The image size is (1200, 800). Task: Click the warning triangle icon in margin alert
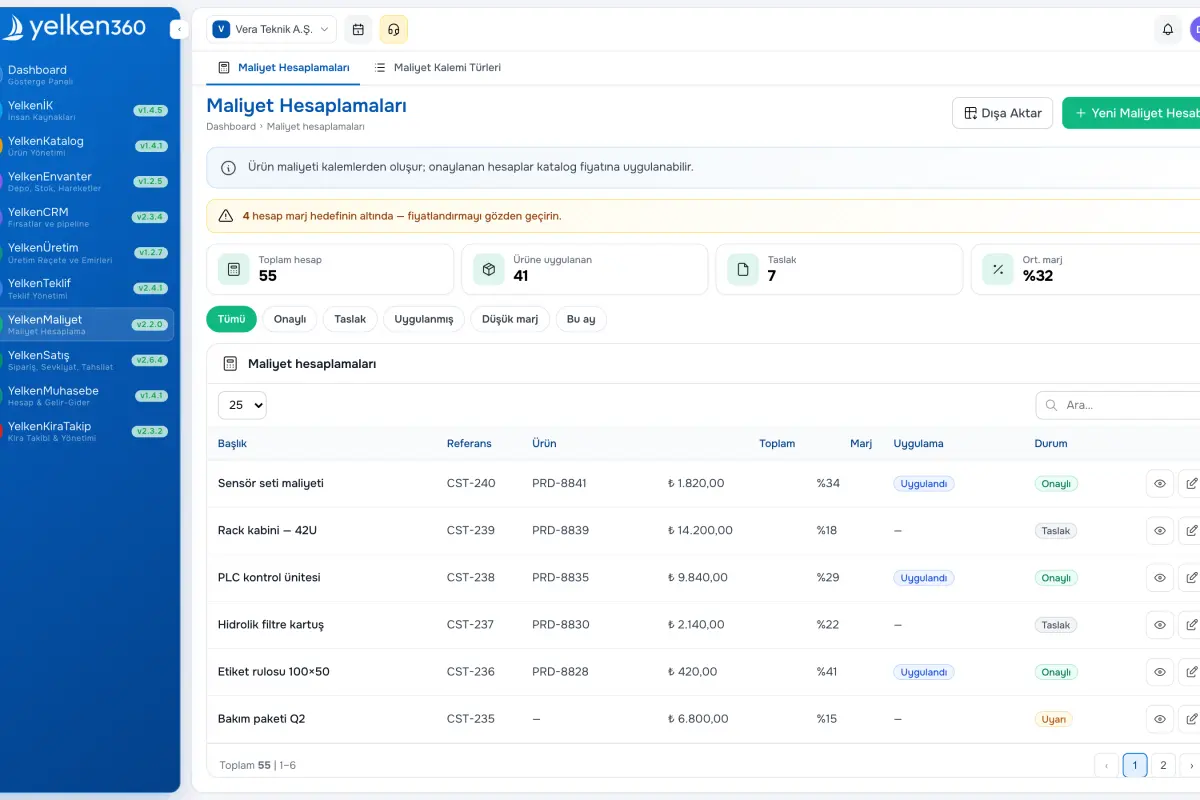point(226,215)
